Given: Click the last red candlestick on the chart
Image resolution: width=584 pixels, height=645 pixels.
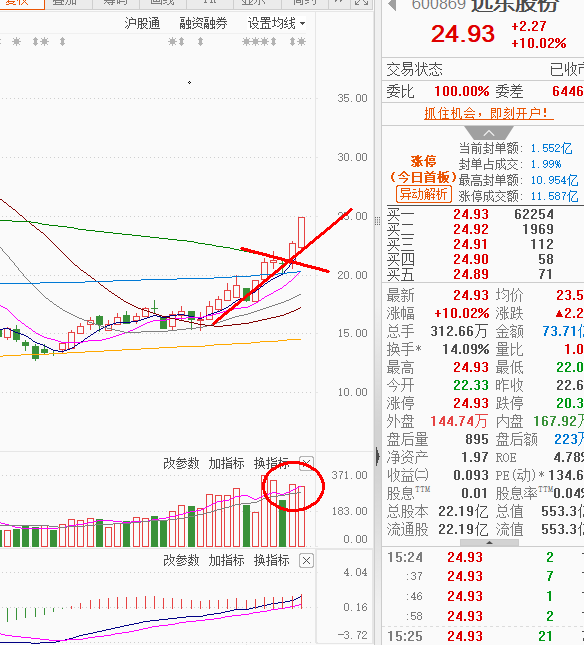Looking at the screenshot, I should (x=301, y=232).
